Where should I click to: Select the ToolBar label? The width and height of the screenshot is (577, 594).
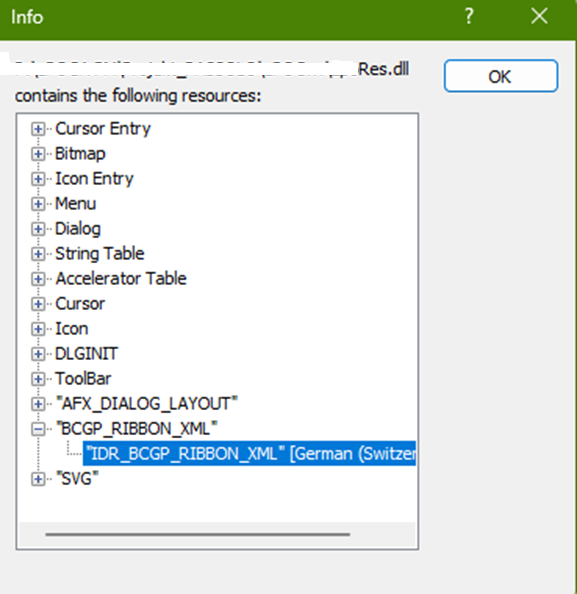pos(83,379)
